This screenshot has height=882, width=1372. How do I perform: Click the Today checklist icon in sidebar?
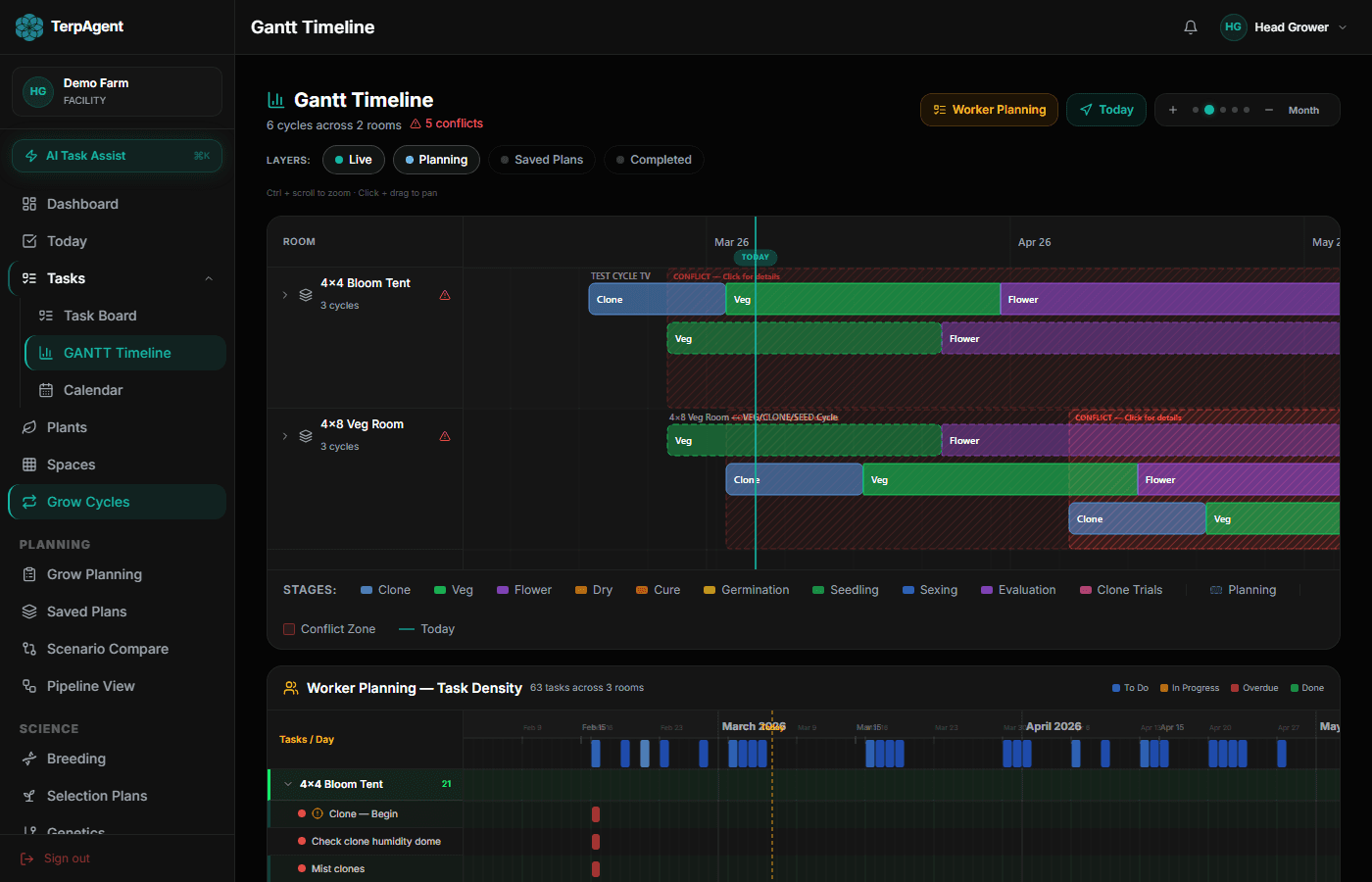(29, 241)
